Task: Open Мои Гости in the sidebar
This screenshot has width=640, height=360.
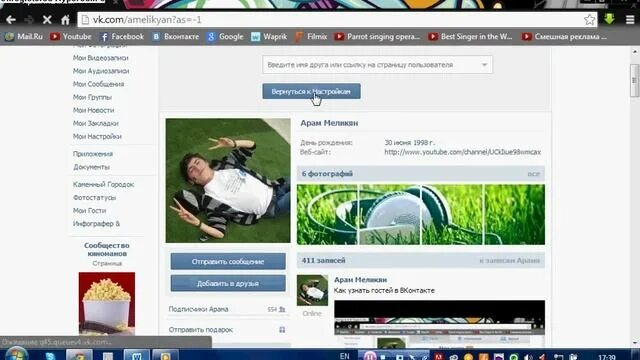Action: (89, 211)
